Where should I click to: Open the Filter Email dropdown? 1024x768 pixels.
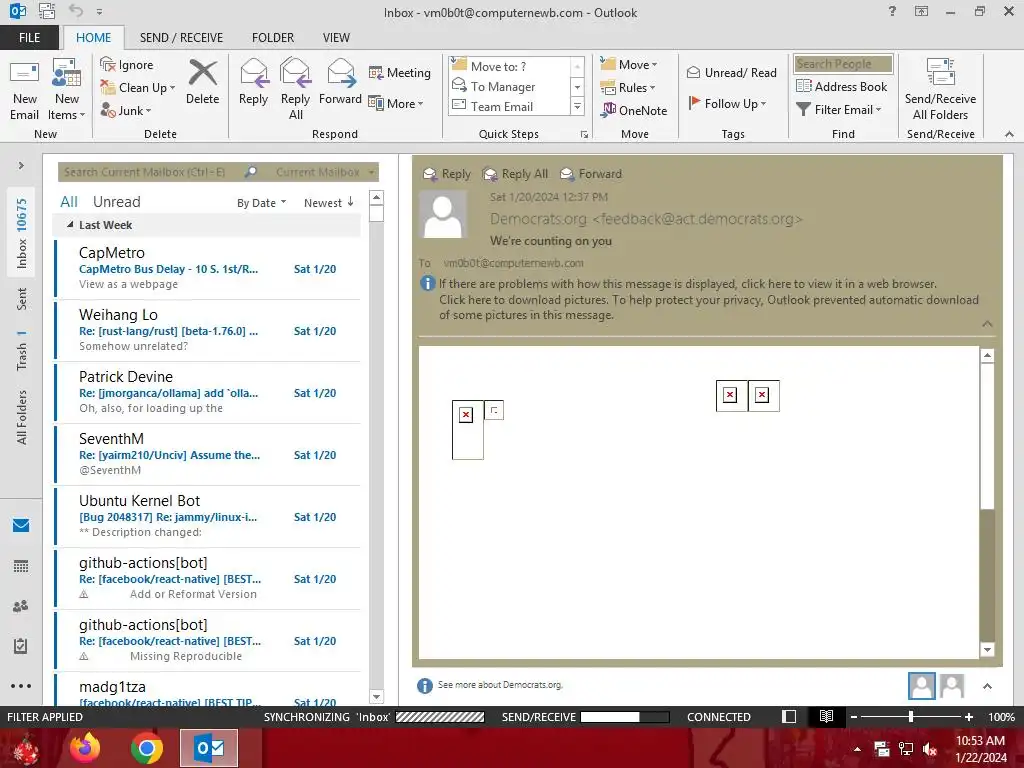839,110
